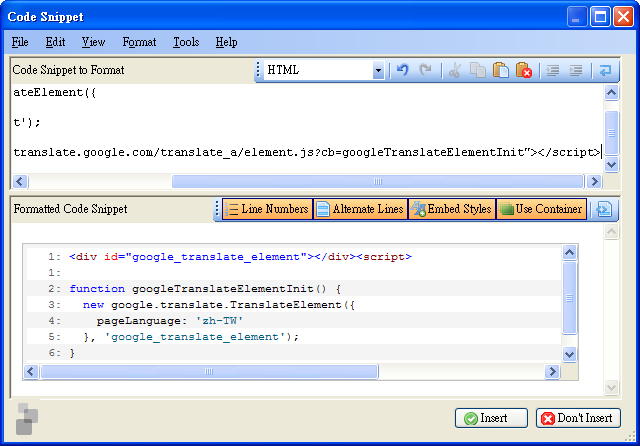Viewport: 640px width, 446px height.
Task: Click the source pane scroll right arrow
Action: (595, 181)
